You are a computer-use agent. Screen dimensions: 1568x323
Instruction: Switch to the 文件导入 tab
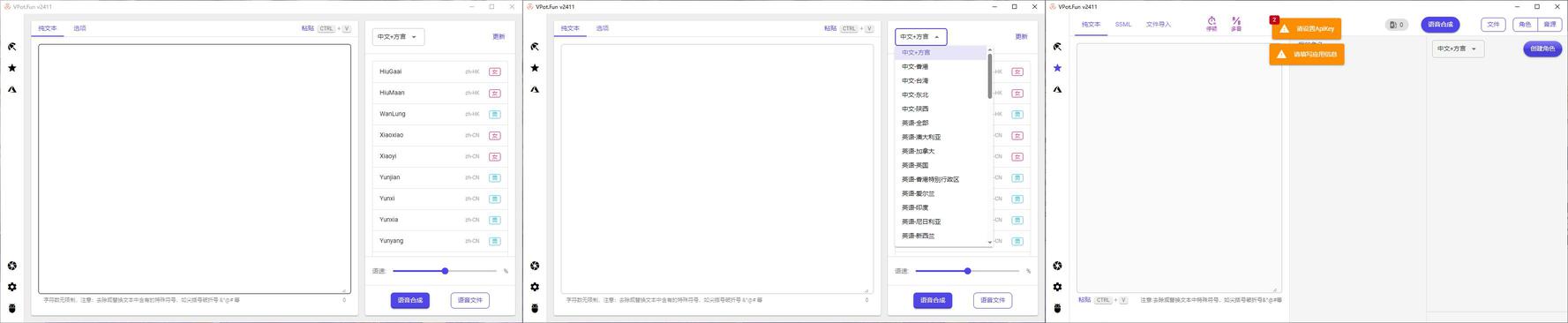point(1159,25)
